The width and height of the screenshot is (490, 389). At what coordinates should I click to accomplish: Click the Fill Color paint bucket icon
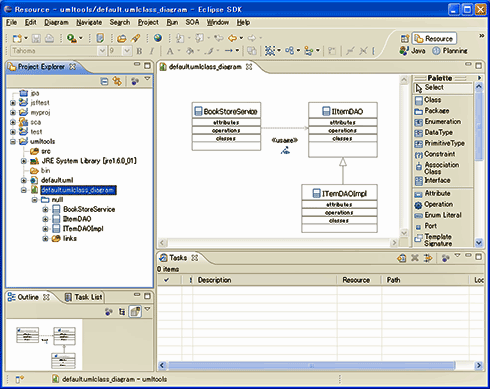coord(190,51)
